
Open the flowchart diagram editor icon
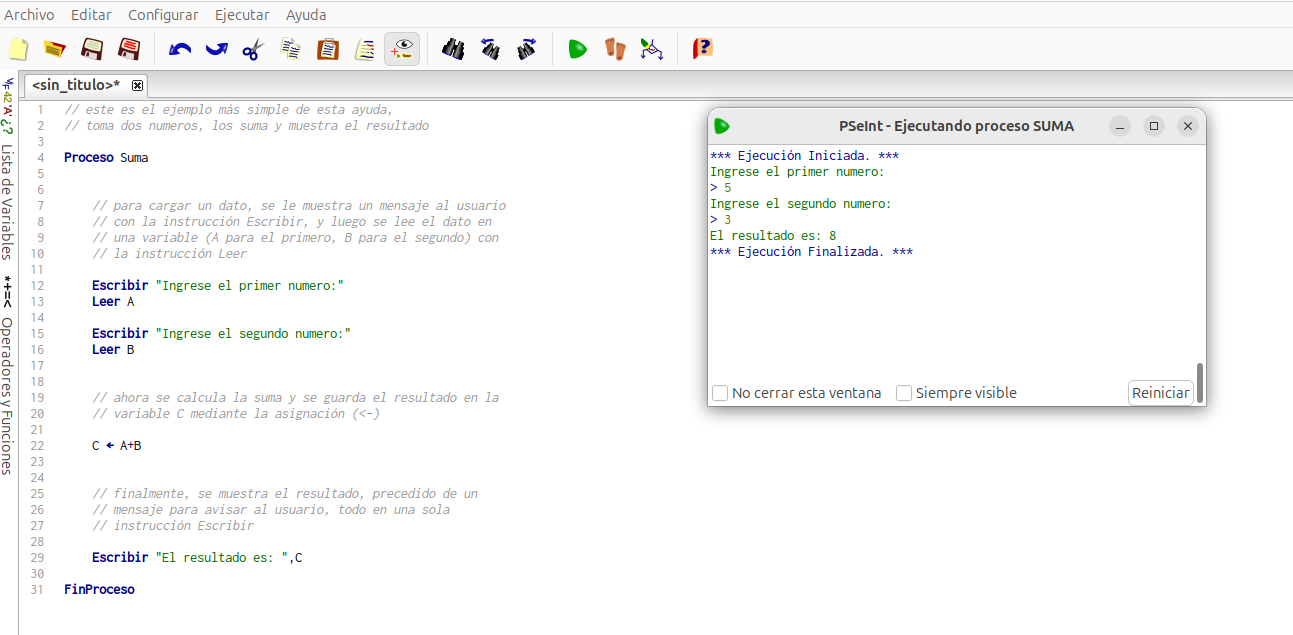652,49
